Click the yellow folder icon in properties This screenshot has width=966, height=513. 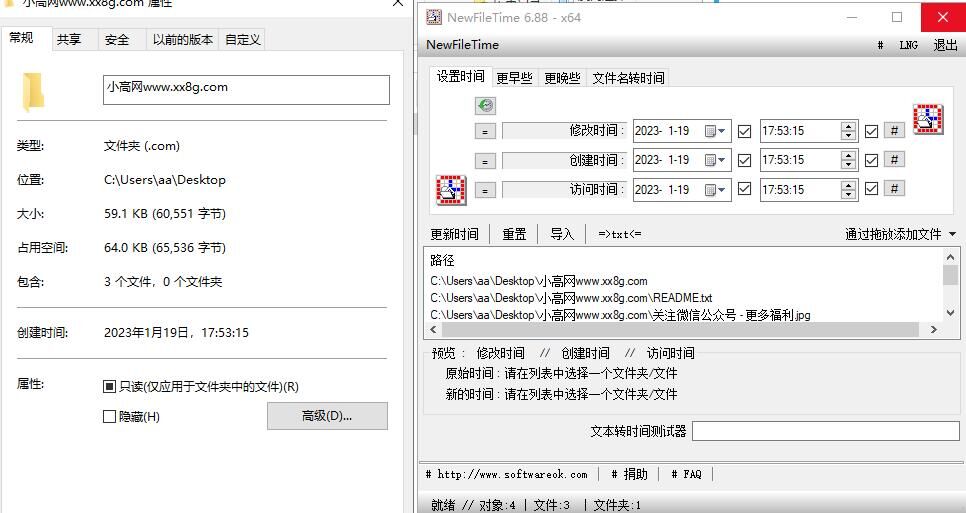pyautogui.click(x=33, y=91)
